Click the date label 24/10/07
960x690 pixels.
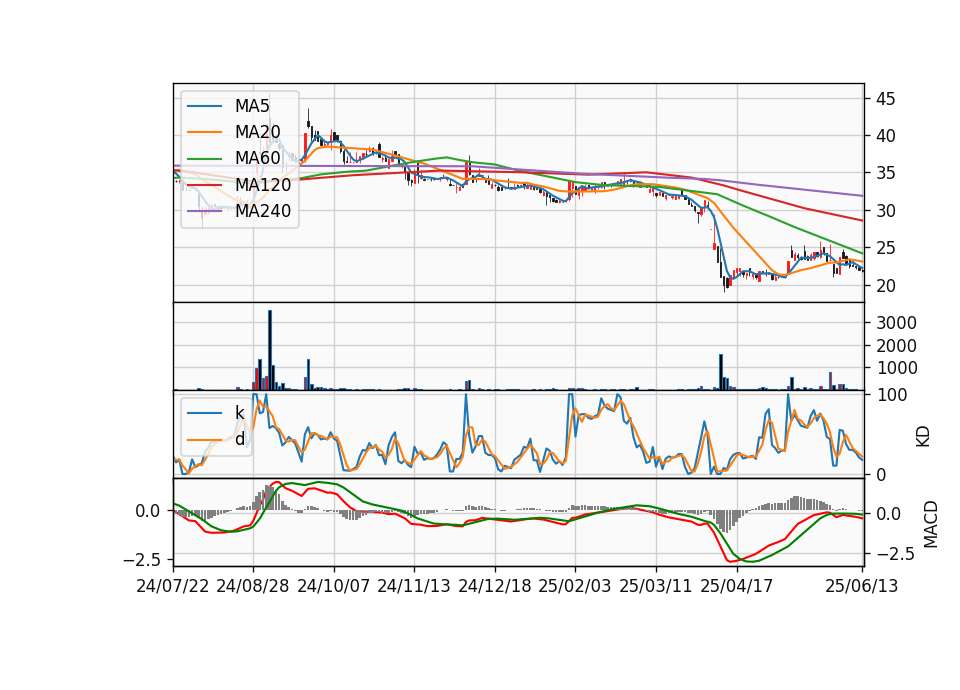coord(334,586)
